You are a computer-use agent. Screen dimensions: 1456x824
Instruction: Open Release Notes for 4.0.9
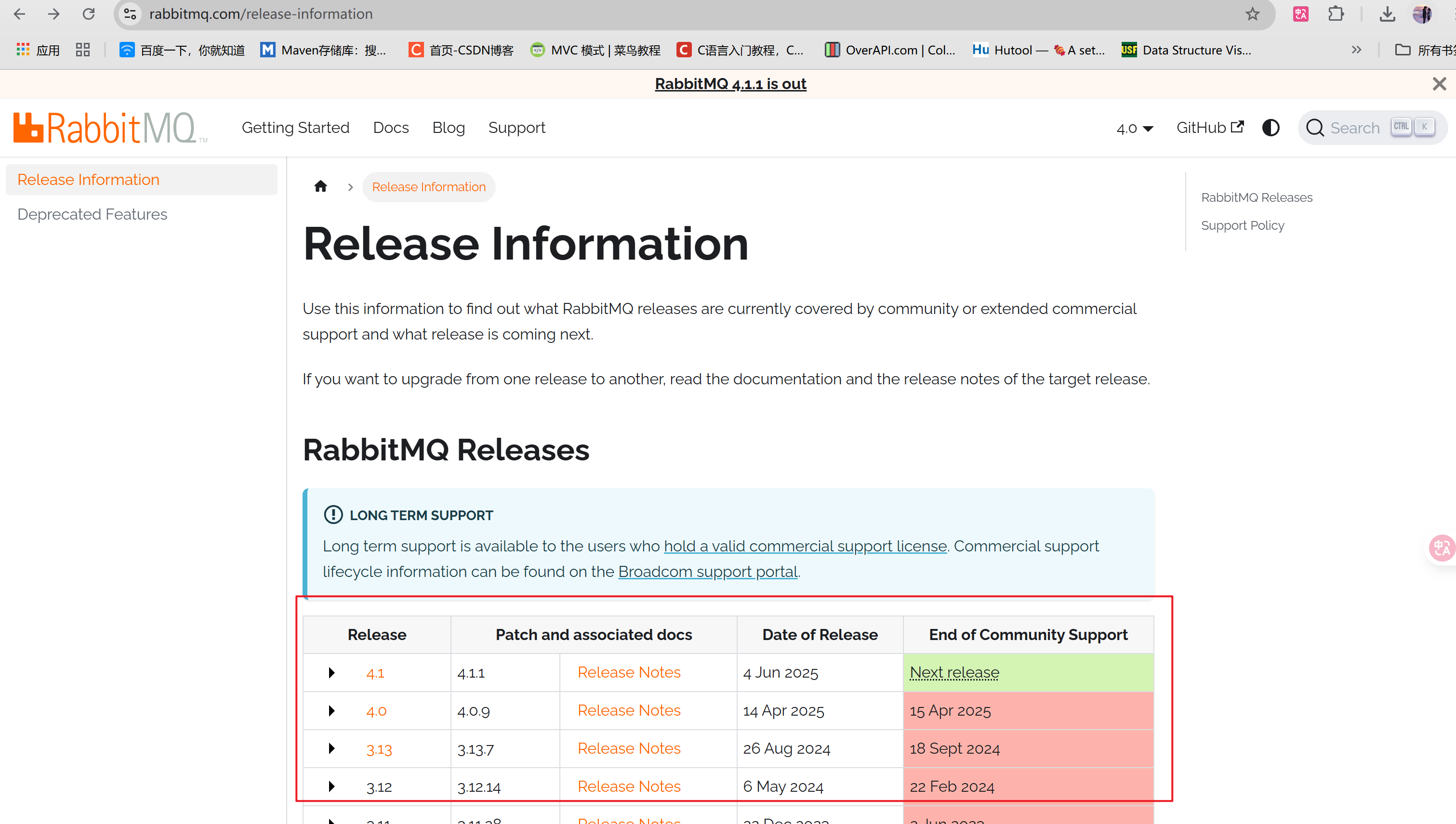coord(629,710)
